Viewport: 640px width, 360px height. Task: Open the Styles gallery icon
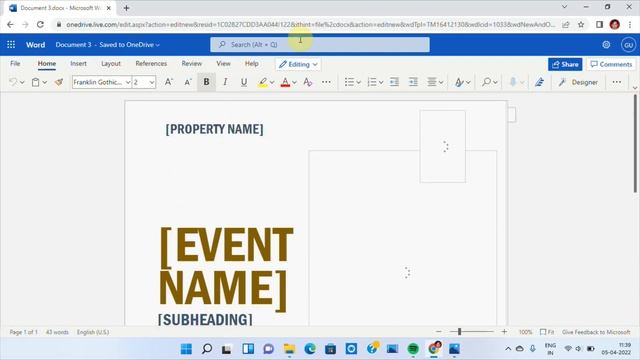click(x=459, y=82)
